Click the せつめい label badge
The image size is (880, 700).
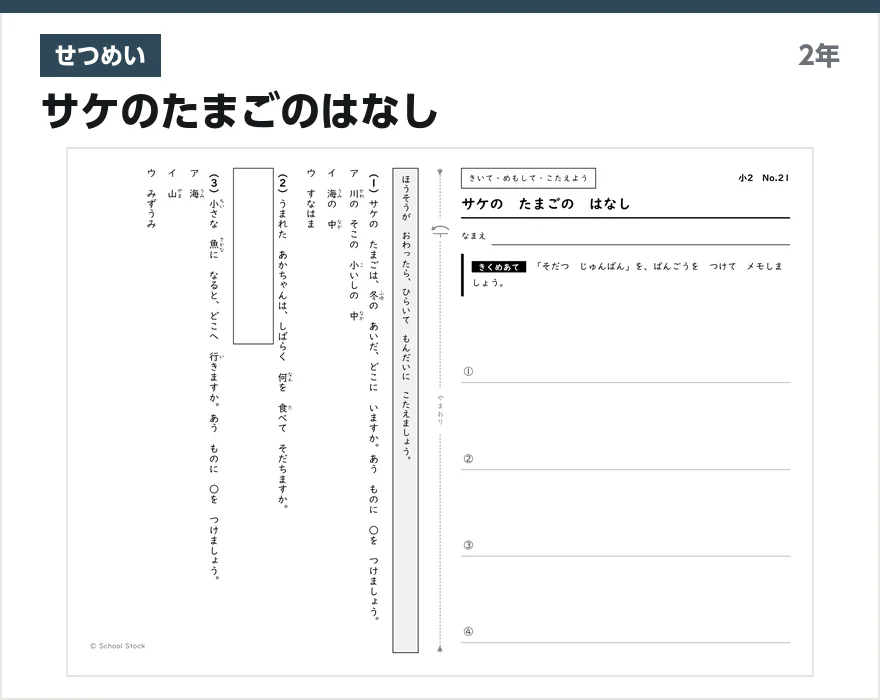pyautogui.click(x=100, y=56)
